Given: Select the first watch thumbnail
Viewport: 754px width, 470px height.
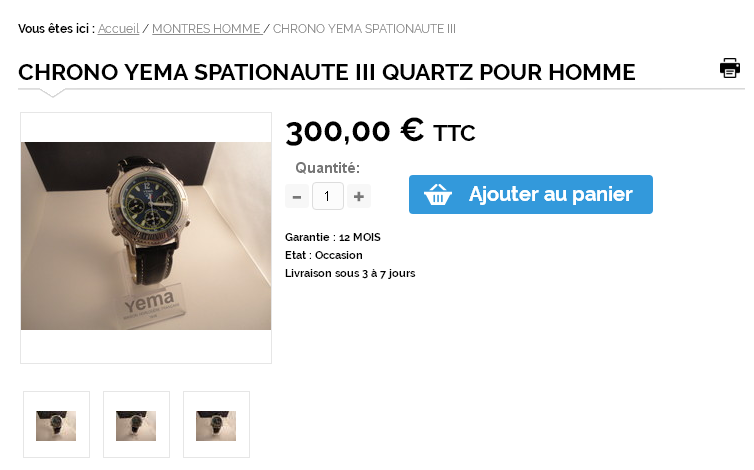Looking at the screenshot, I should (56, 425).
